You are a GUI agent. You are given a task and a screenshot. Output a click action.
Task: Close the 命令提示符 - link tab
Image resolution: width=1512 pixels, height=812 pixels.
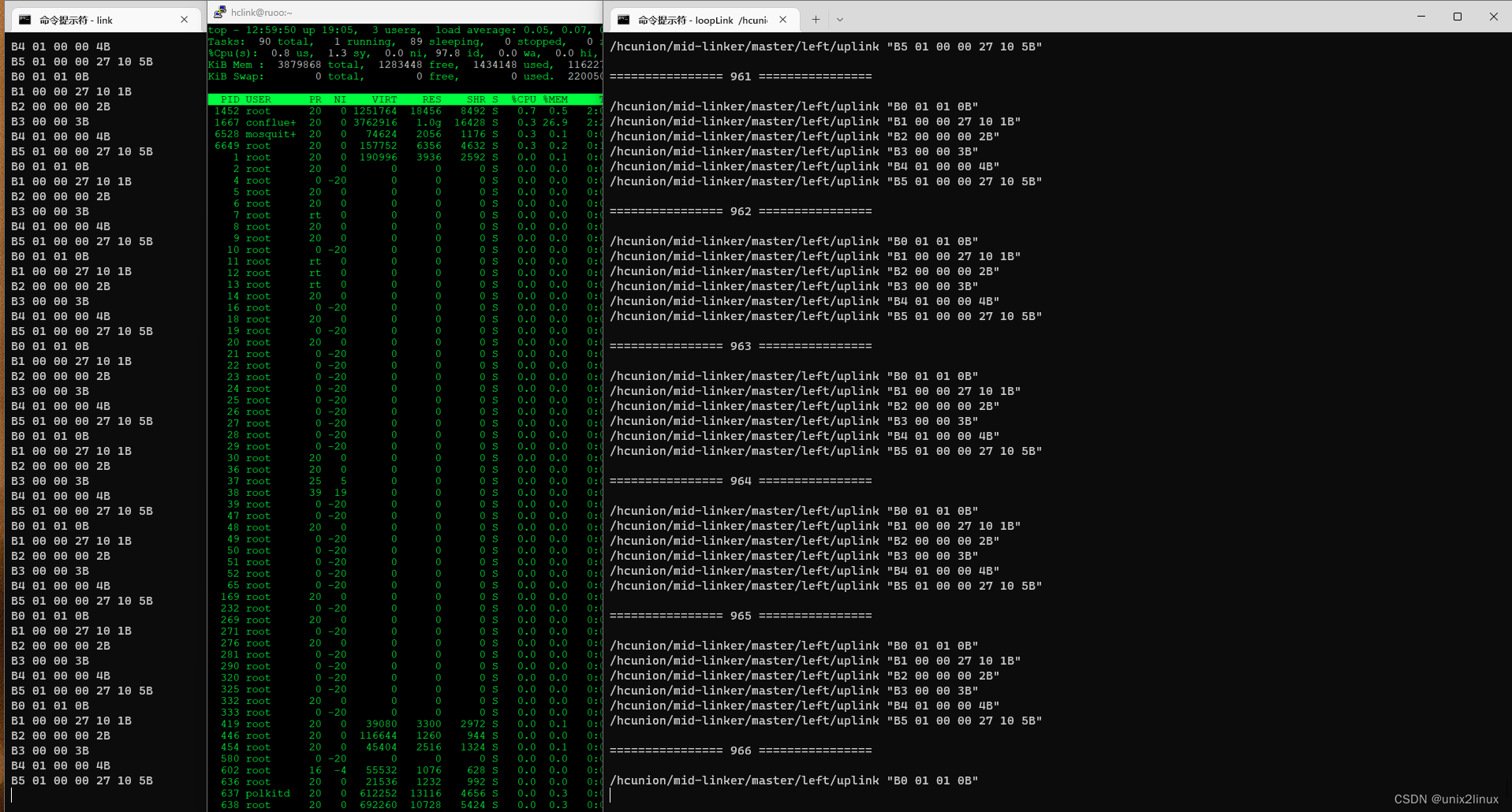(x=185, y=20)
